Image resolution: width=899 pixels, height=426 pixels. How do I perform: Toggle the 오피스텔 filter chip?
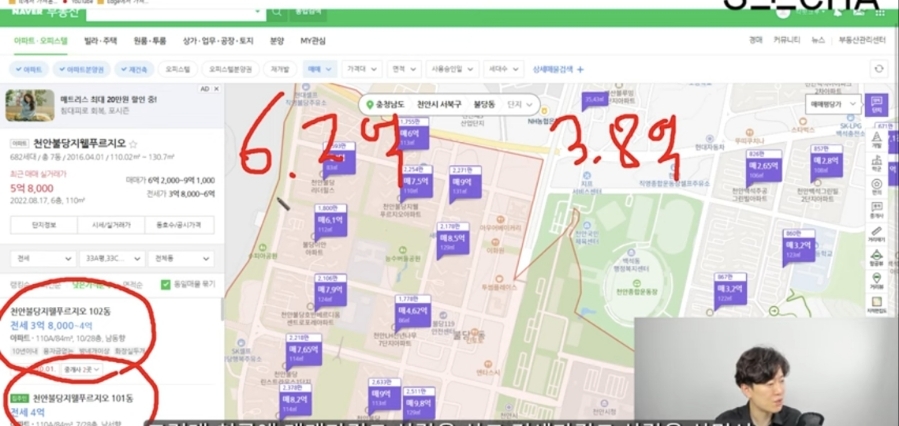click(x=177, y=69)
